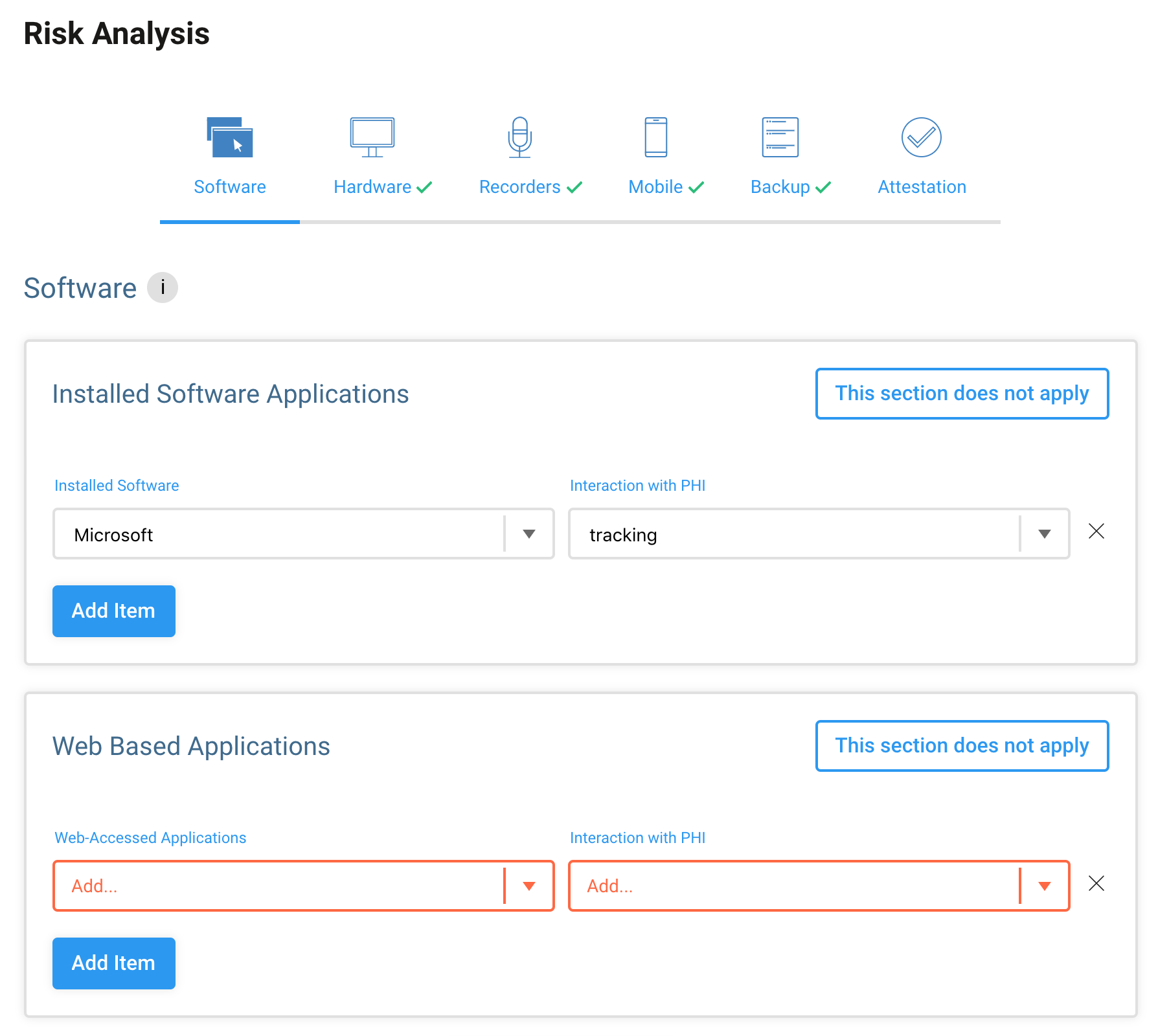Mark Web Based Applications as not applicable
The width and height of the screenshot is (1158, 1036).
coord(962,746)
